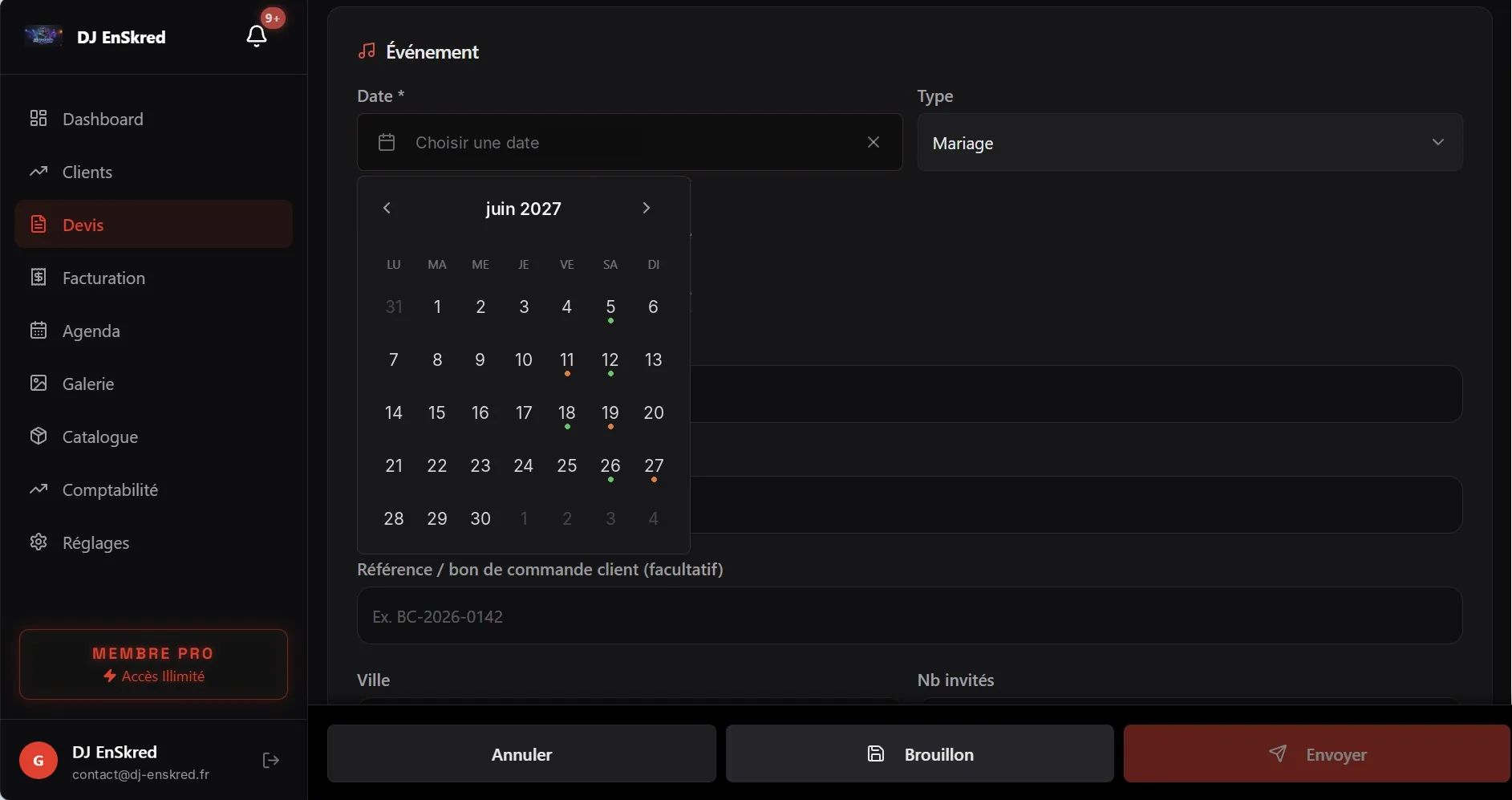Select greyed-out day 31 of previous month
This screenshot has width=1512, height=800.
coord(394,307)
